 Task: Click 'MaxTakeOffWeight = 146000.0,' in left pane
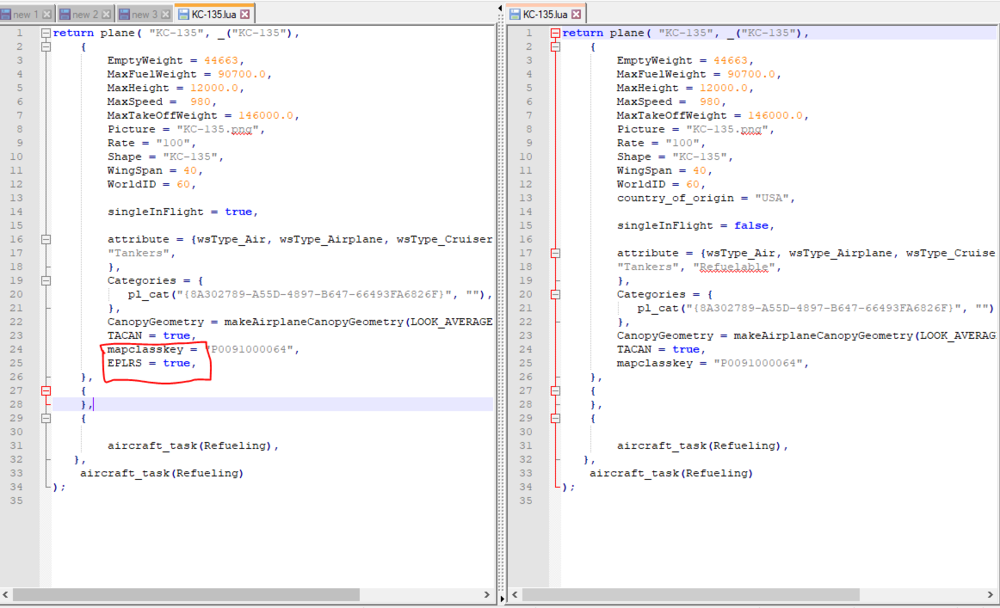coord(203,115)
